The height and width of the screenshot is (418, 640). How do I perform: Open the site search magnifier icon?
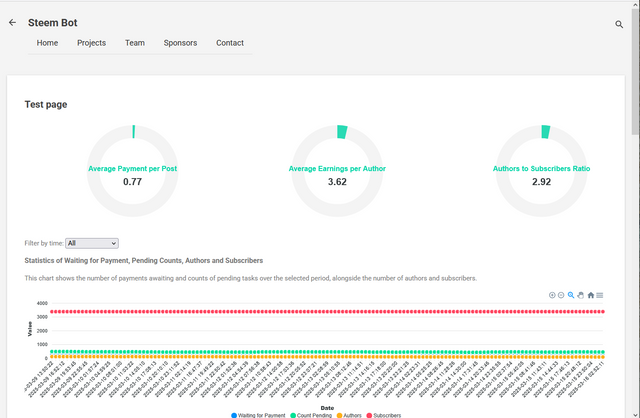[x=619, y=24]
